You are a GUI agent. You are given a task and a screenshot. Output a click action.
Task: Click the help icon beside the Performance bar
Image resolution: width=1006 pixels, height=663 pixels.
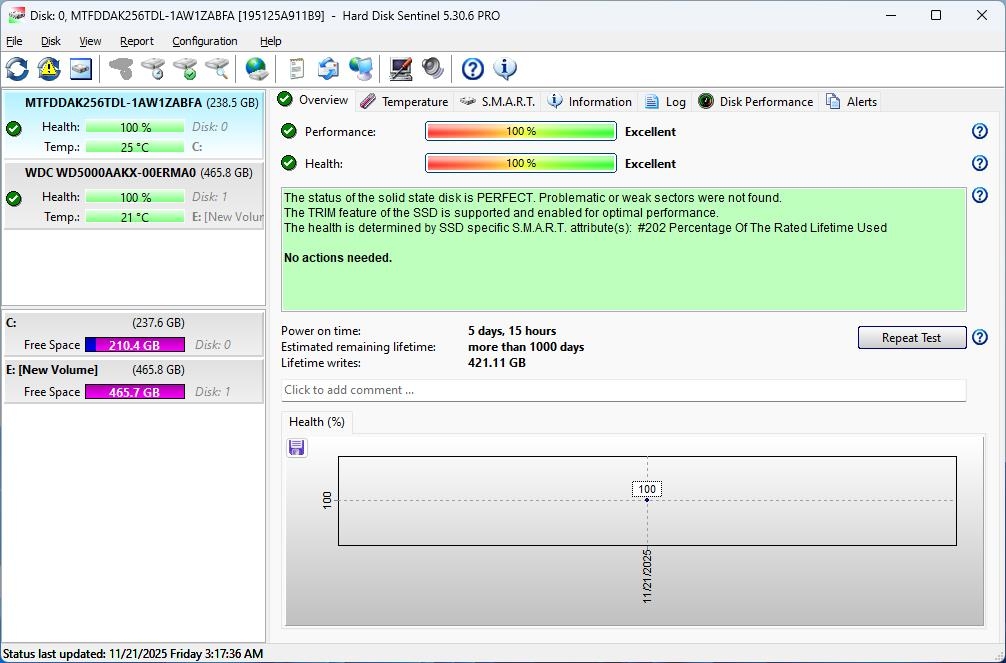click(x=980, y=131)
